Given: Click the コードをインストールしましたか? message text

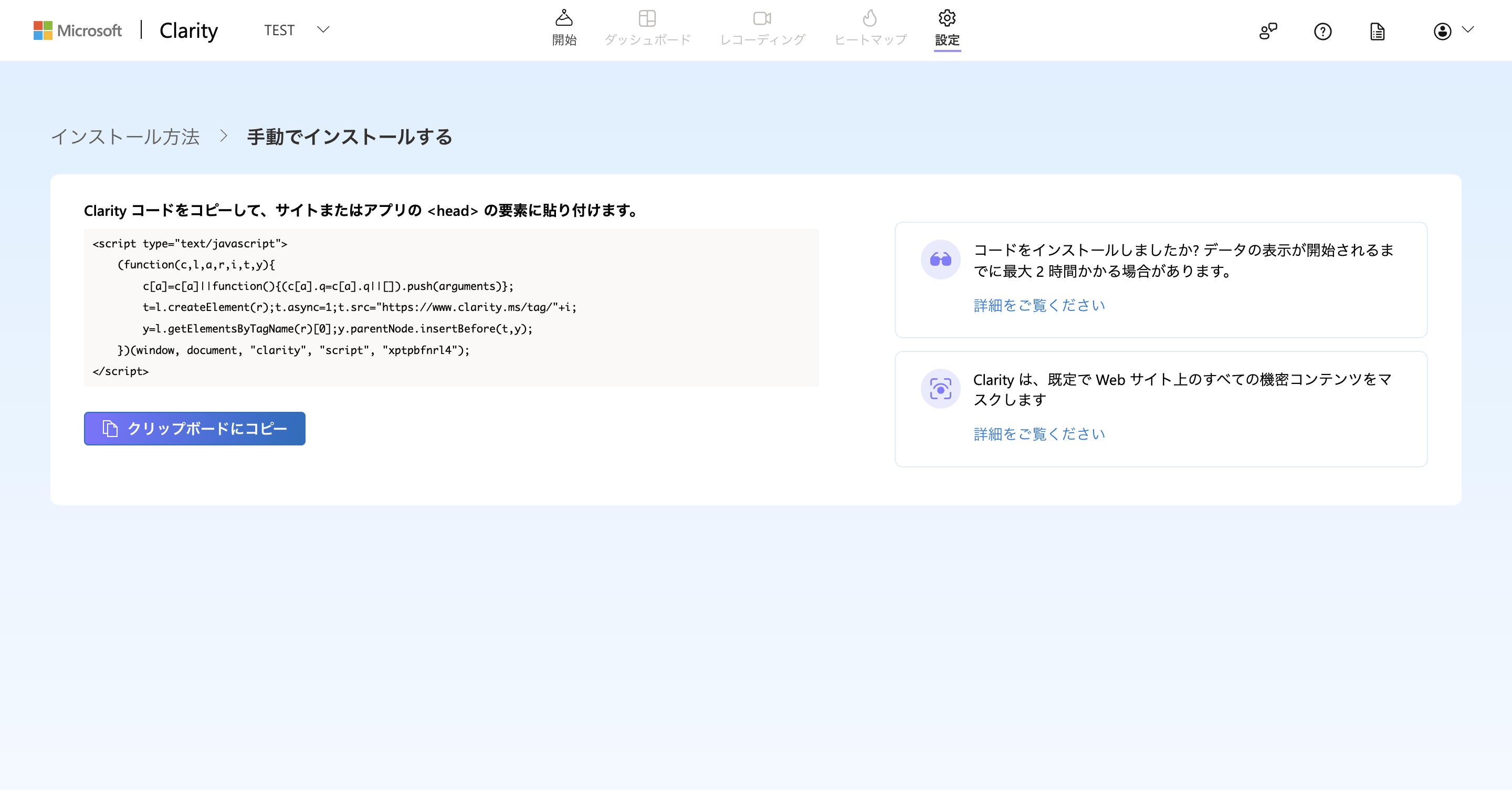Looking at the screenshot, I should (1183, 260).
